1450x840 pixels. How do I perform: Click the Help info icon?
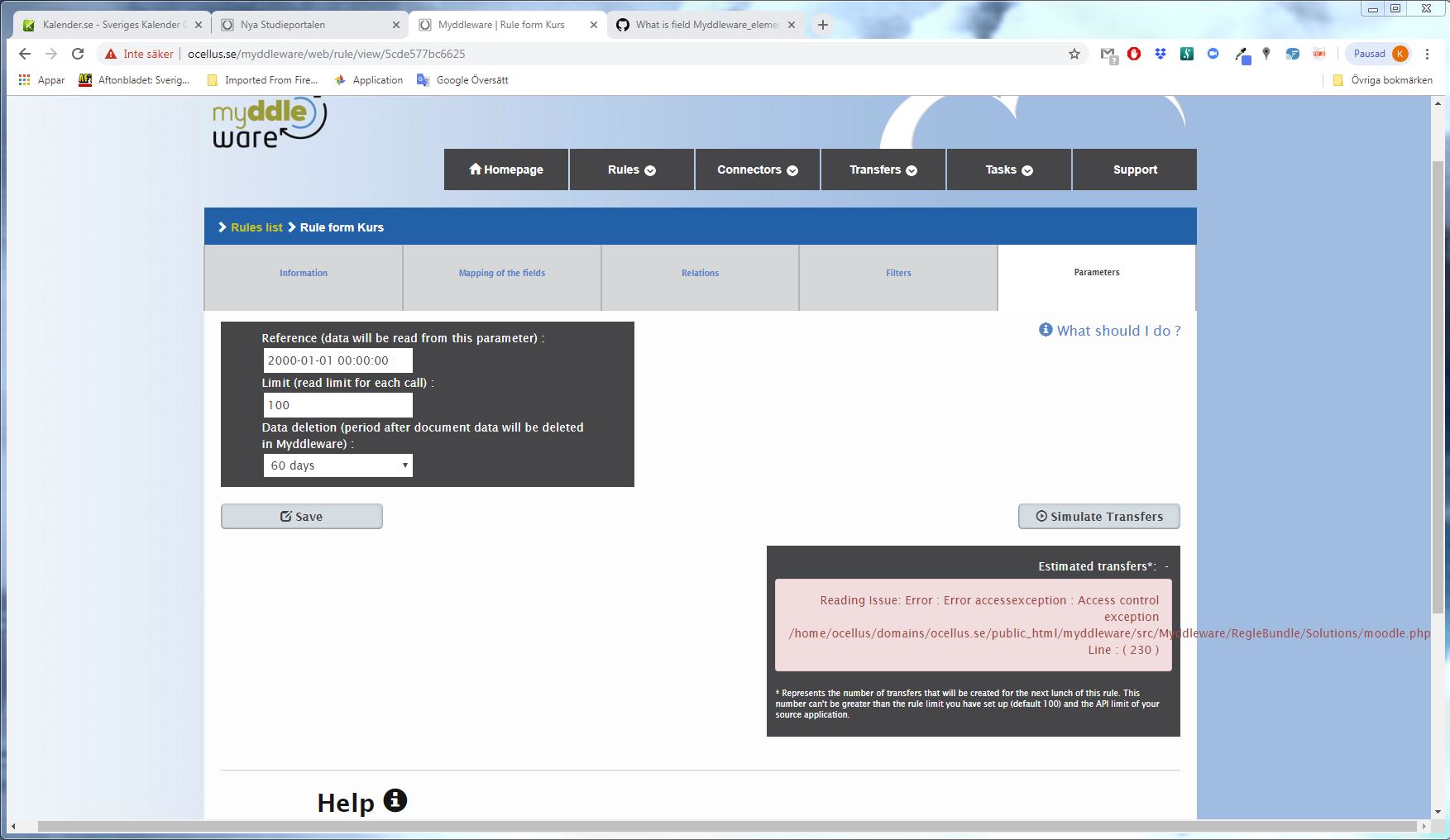pos(395,800)
